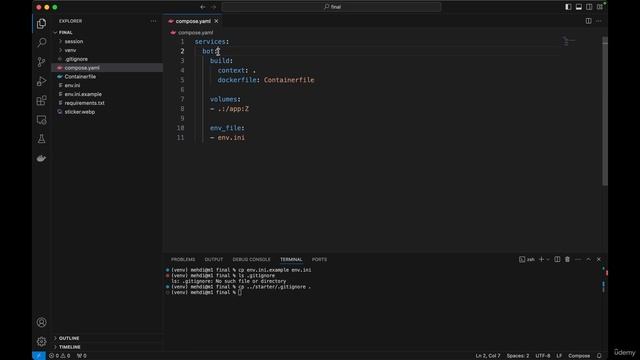Change encoding via UTF-8 status item
The width and height of the screenshot is (640, 360).
(x=543, y=356)
